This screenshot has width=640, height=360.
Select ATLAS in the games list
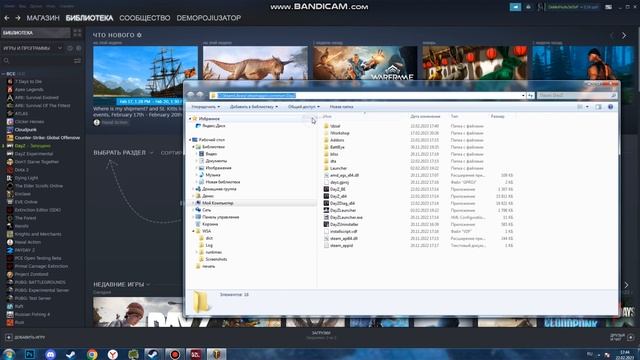click(21, 113)
